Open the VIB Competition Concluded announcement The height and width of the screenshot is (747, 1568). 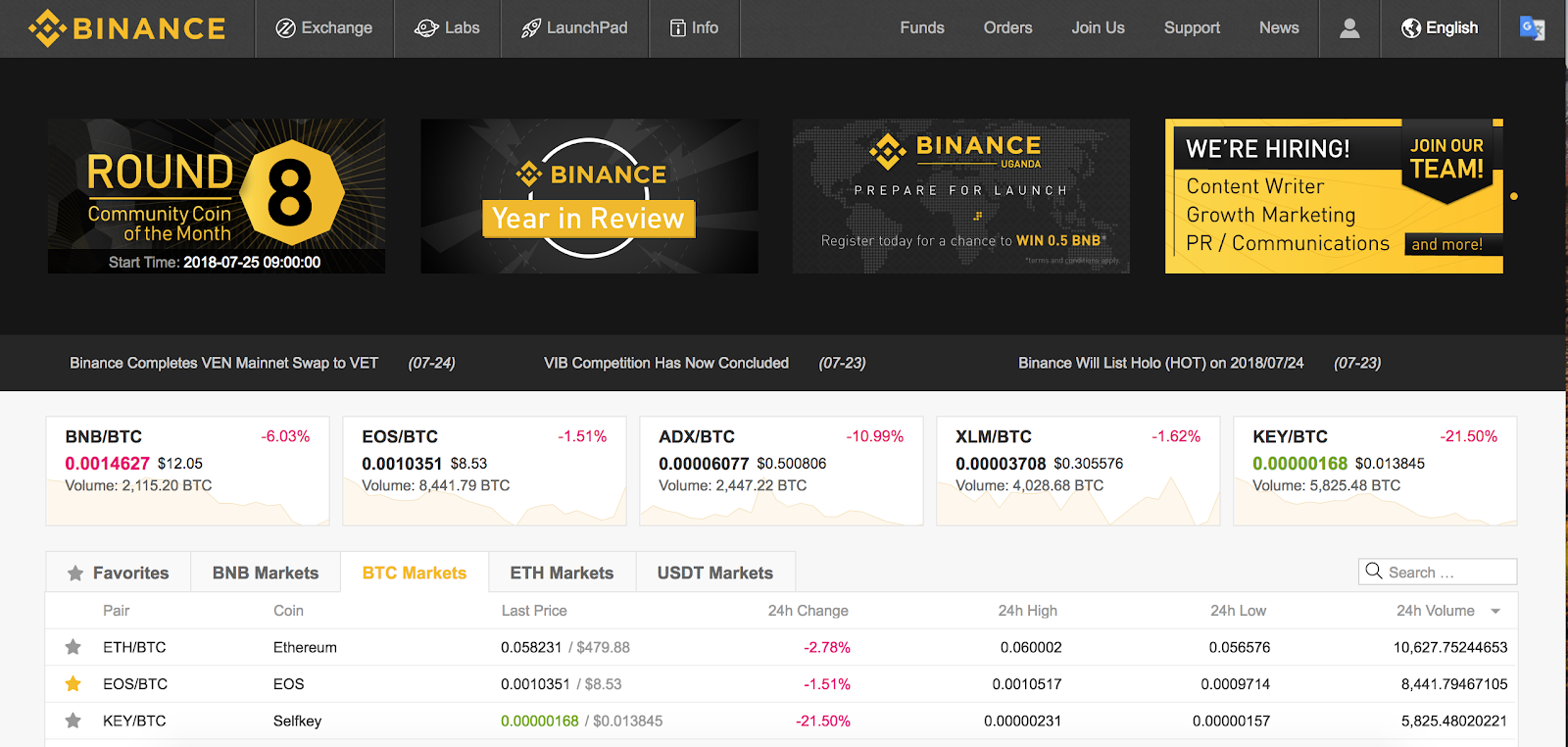(x=666, y=363)
